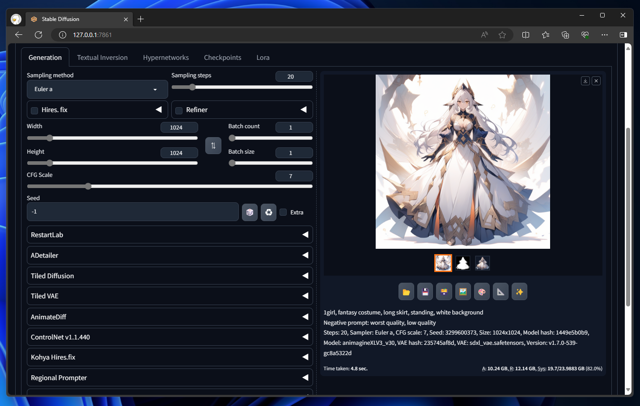View site information icon in address bar
Image resolution: width=640 pixels, height=406 pixels.
point(62,35)
